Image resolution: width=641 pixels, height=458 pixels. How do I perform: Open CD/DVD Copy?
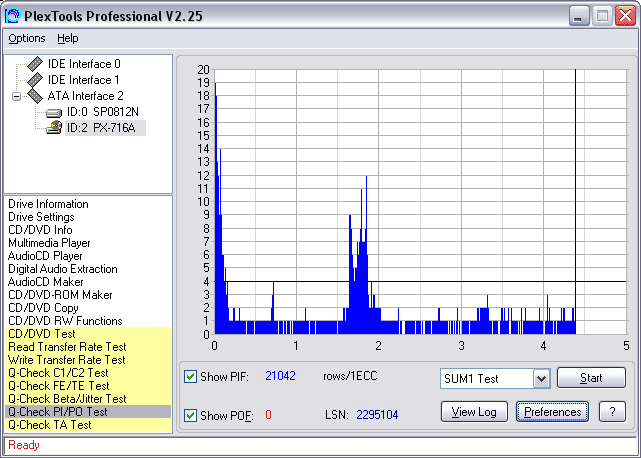coord(43,308)
